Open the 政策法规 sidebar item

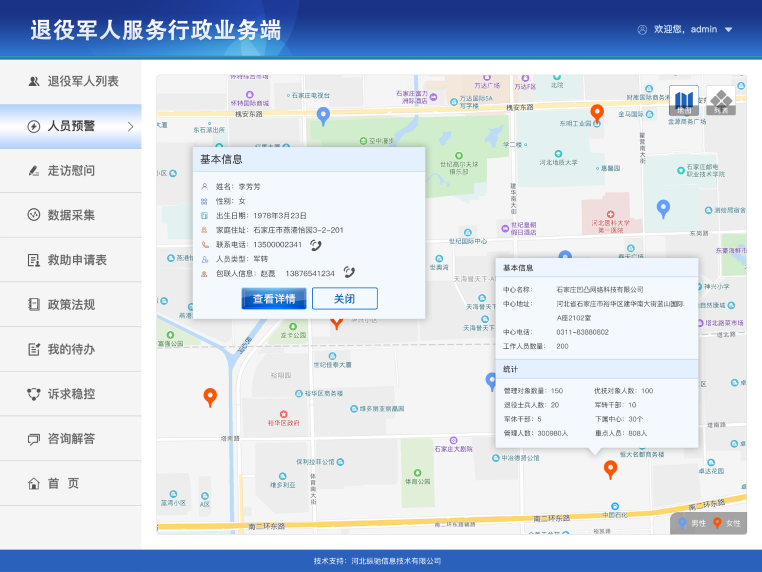71,305
